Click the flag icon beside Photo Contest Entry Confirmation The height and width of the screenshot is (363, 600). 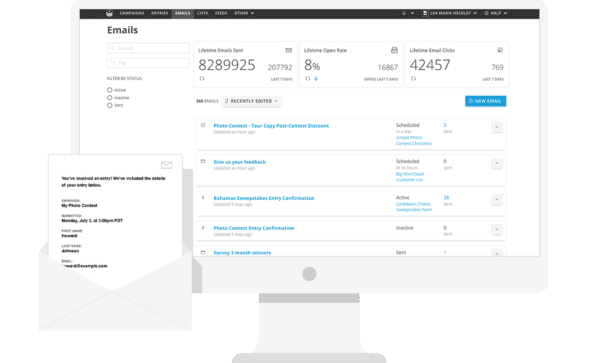coord(203,228)
